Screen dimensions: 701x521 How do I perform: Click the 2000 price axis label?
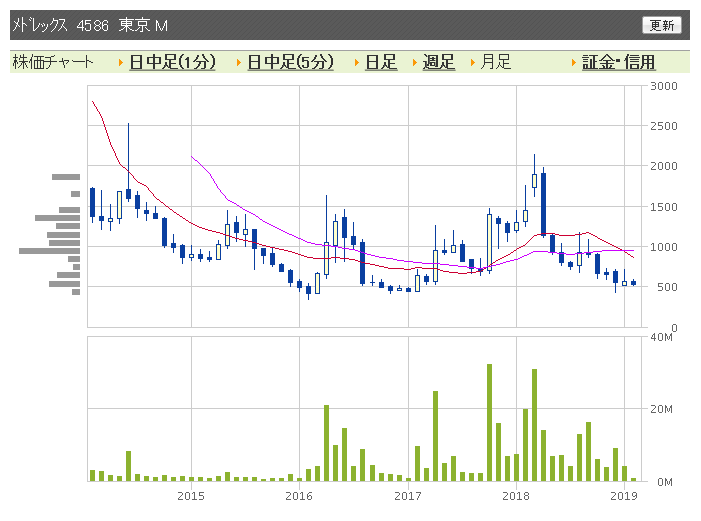pos(664,166)
